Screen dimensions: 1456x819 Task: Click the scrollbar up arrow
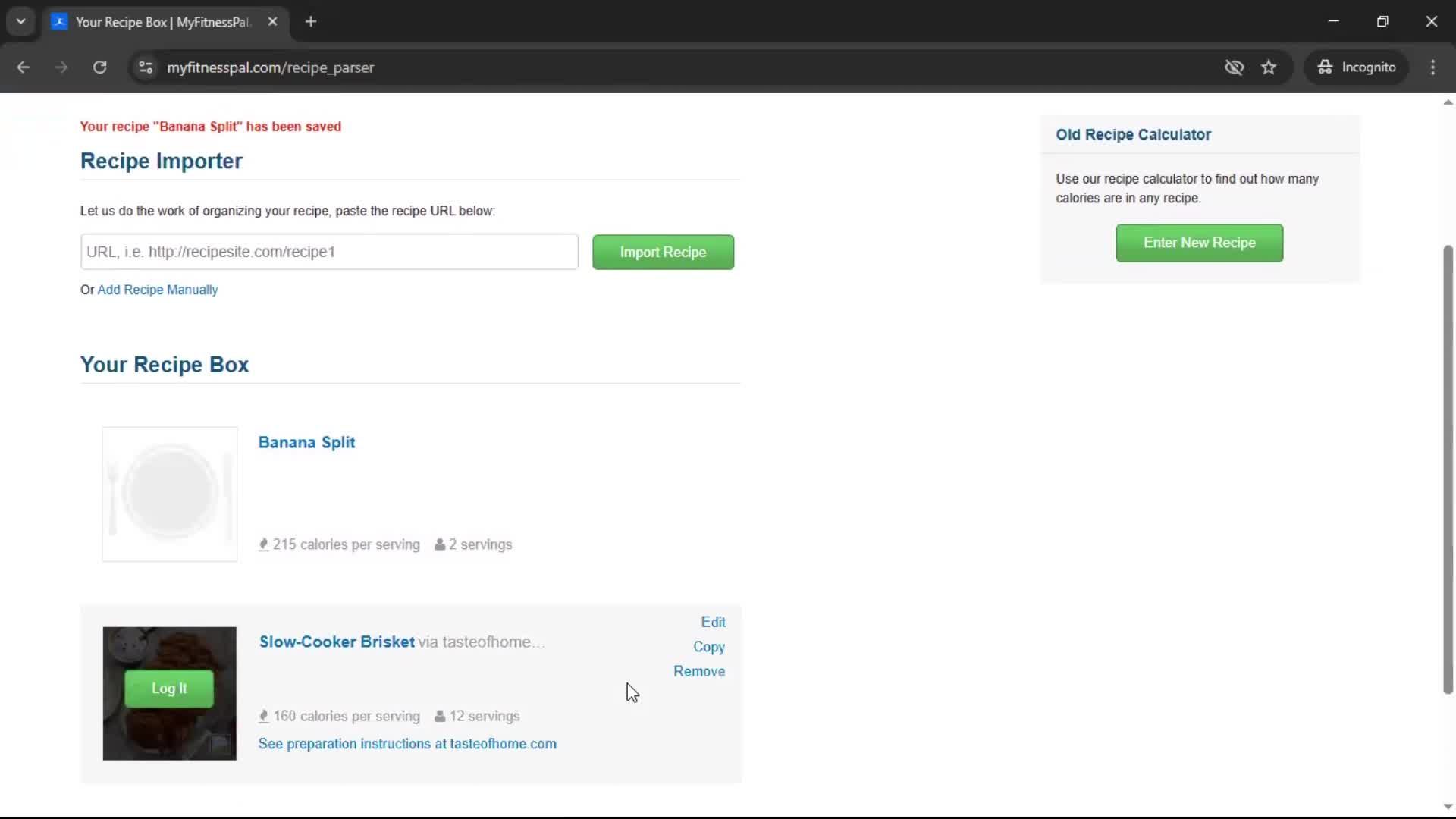[x=1448, y=102]
